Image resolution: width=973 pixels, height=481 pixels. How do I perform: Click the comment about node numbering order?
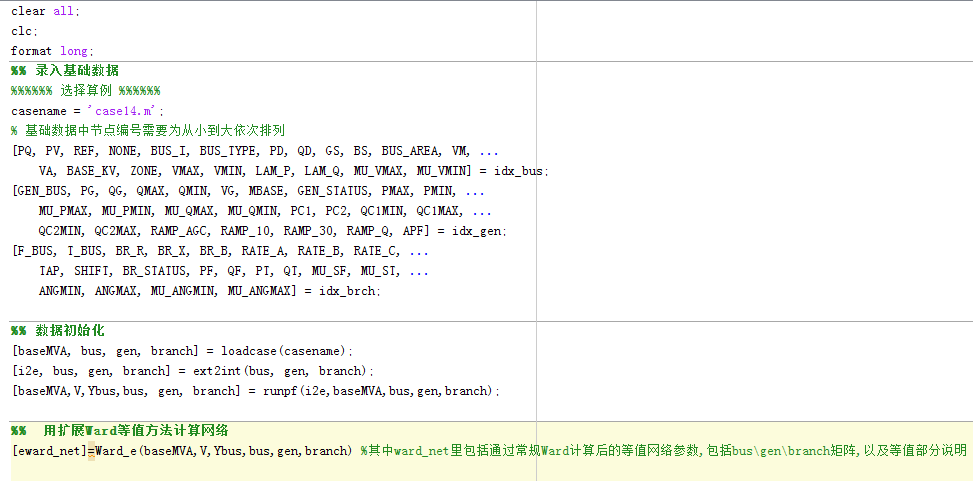[148, 131]
